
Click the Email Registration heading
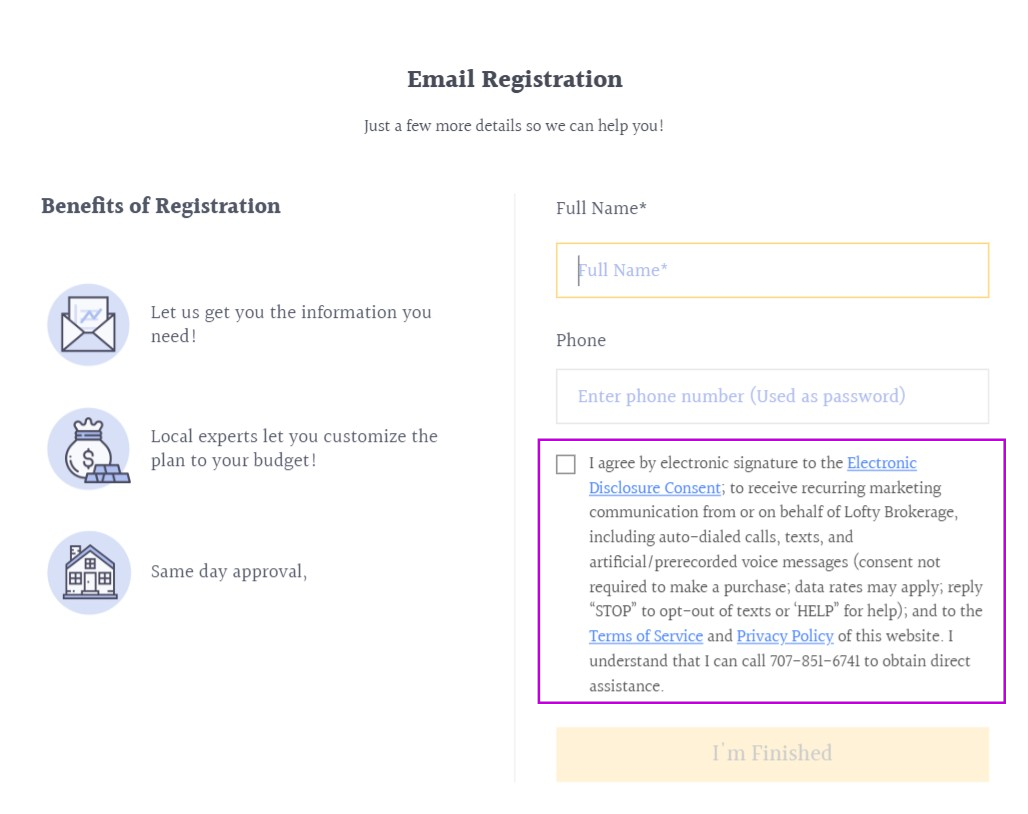click(x=514, y=80)
